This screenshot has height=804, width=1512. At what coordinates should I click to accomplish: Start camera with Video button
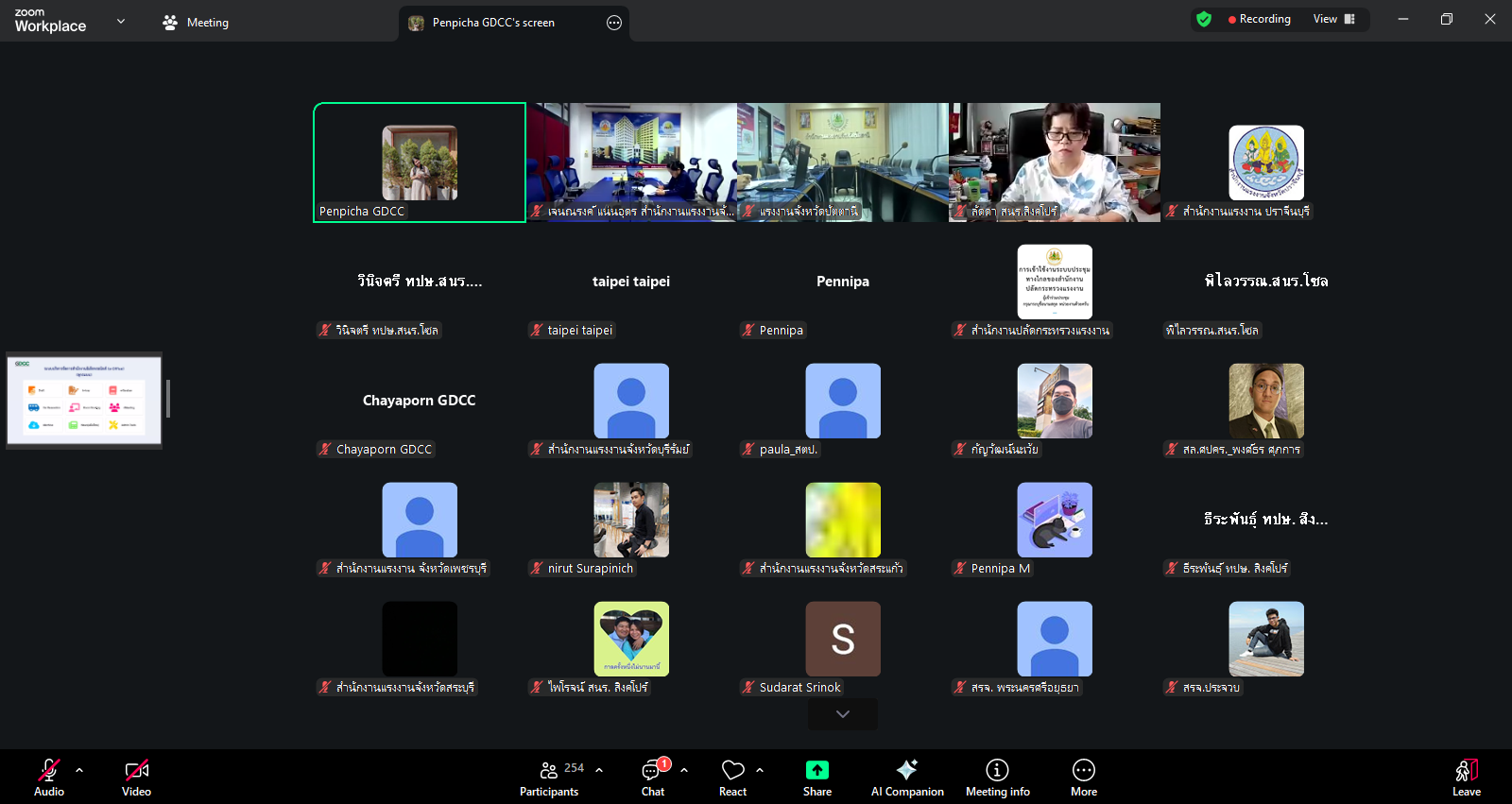coord(136,778)
